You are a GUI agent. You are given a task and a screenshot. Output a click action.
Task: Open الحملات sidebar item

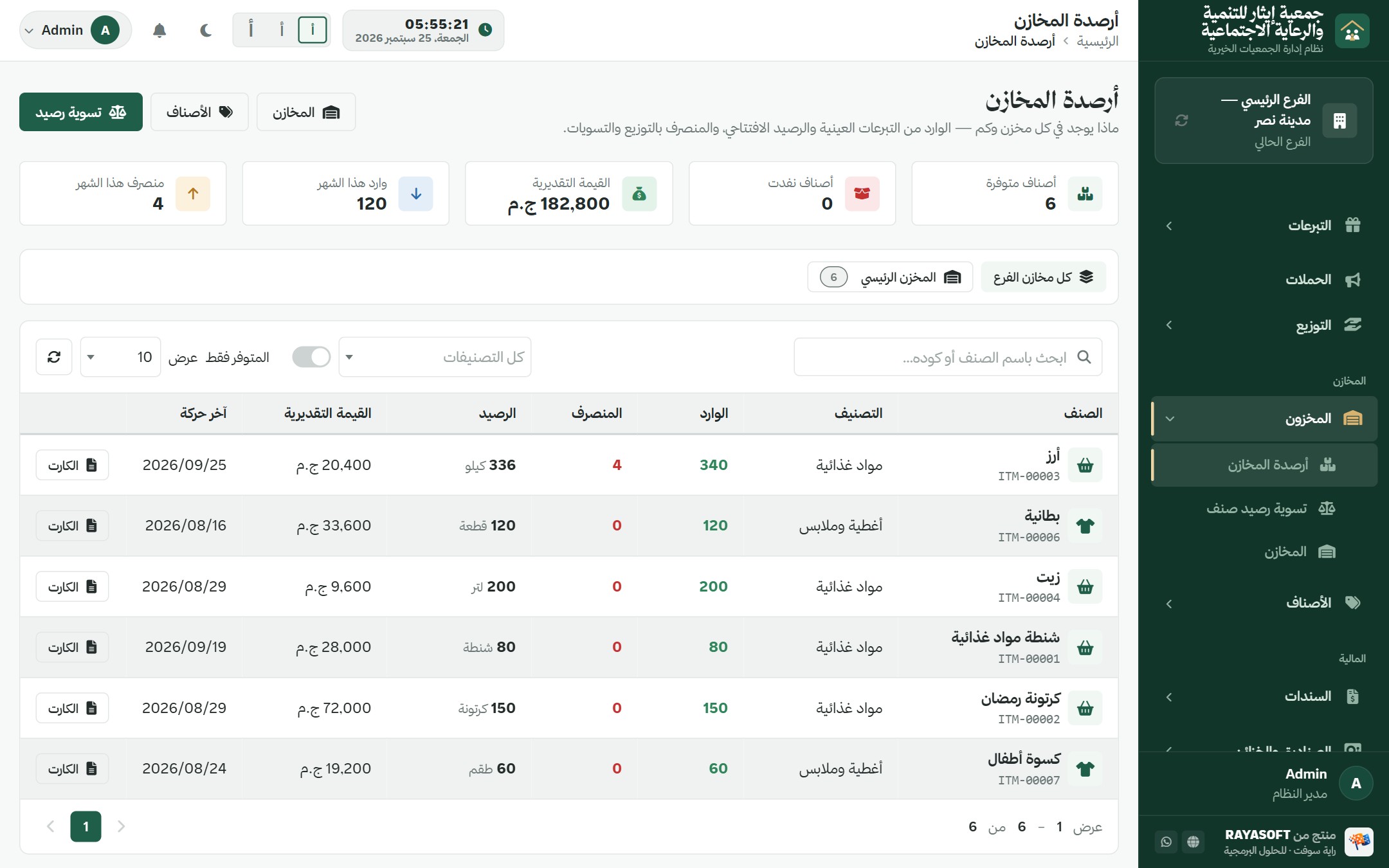tap(1264, 280)
